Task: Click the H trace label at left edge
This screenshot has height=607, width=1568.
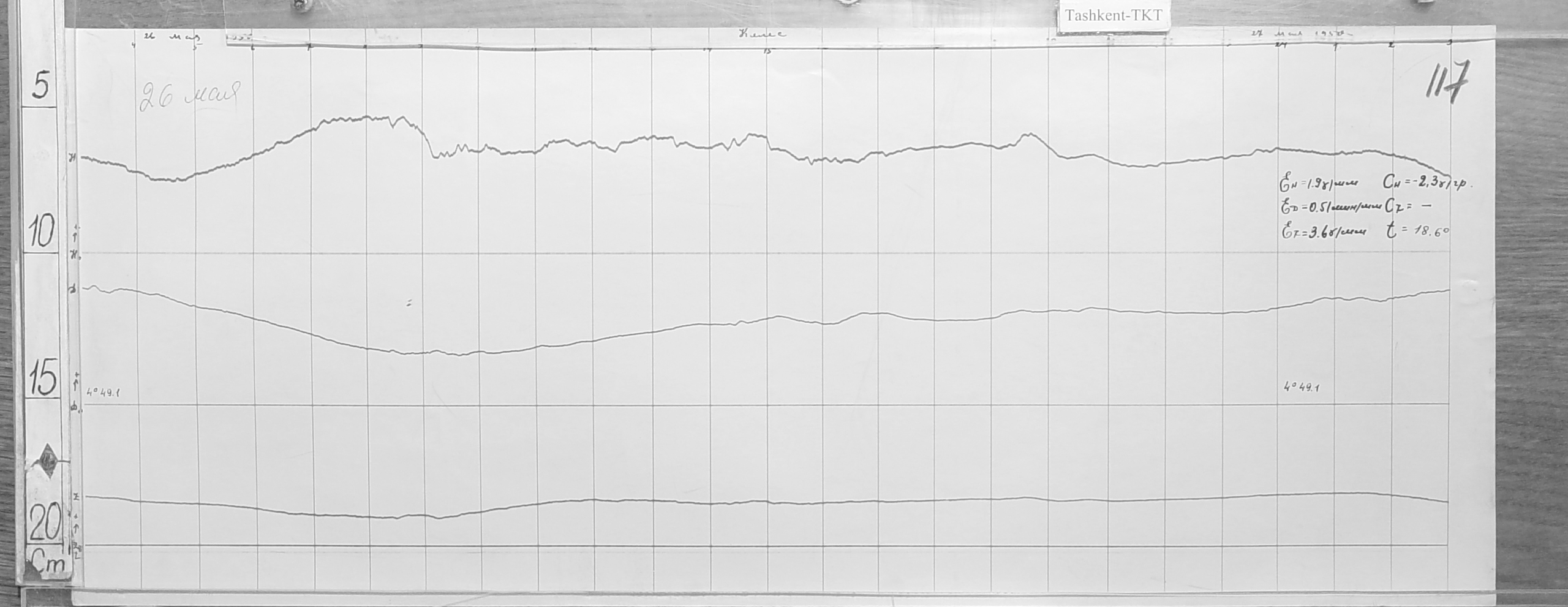Action: (73, 158)
